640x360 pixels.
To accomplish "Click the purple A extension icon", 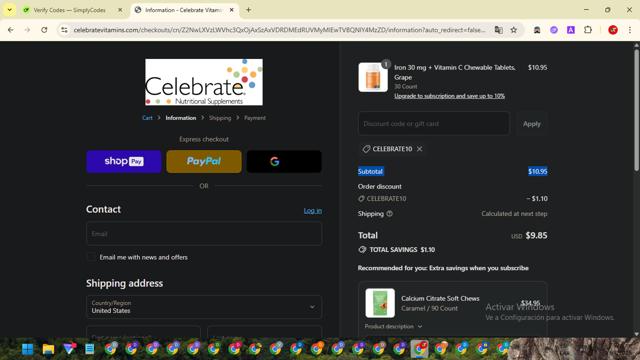I will [x=571, y=30].
